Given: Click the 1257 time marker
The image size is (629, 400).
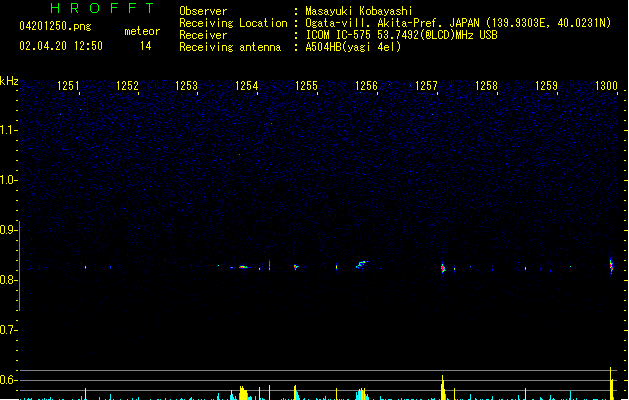Looking at the screenshot, I should point(426,86).
